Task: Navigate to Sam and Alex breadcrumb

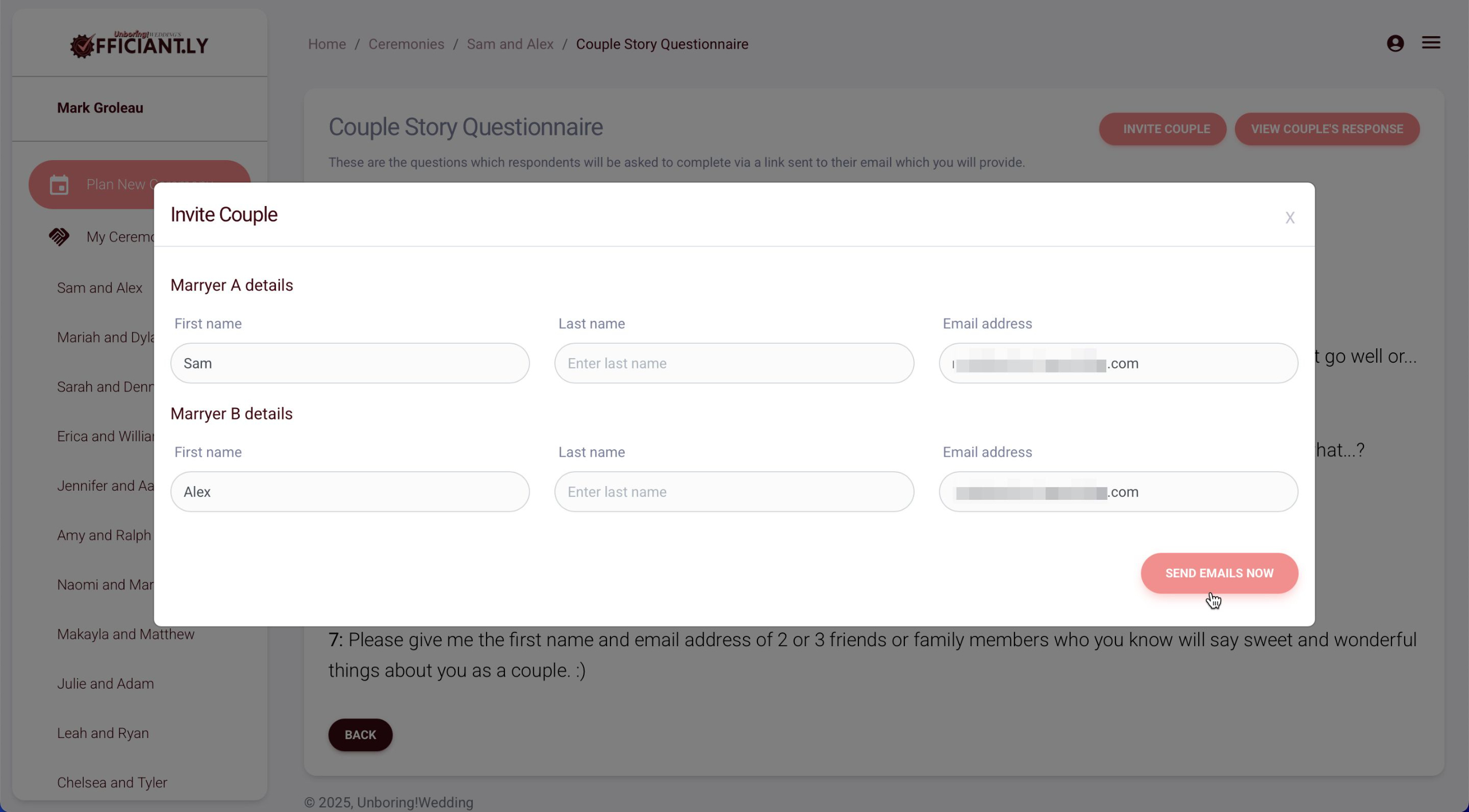Action: click(510, 44)
